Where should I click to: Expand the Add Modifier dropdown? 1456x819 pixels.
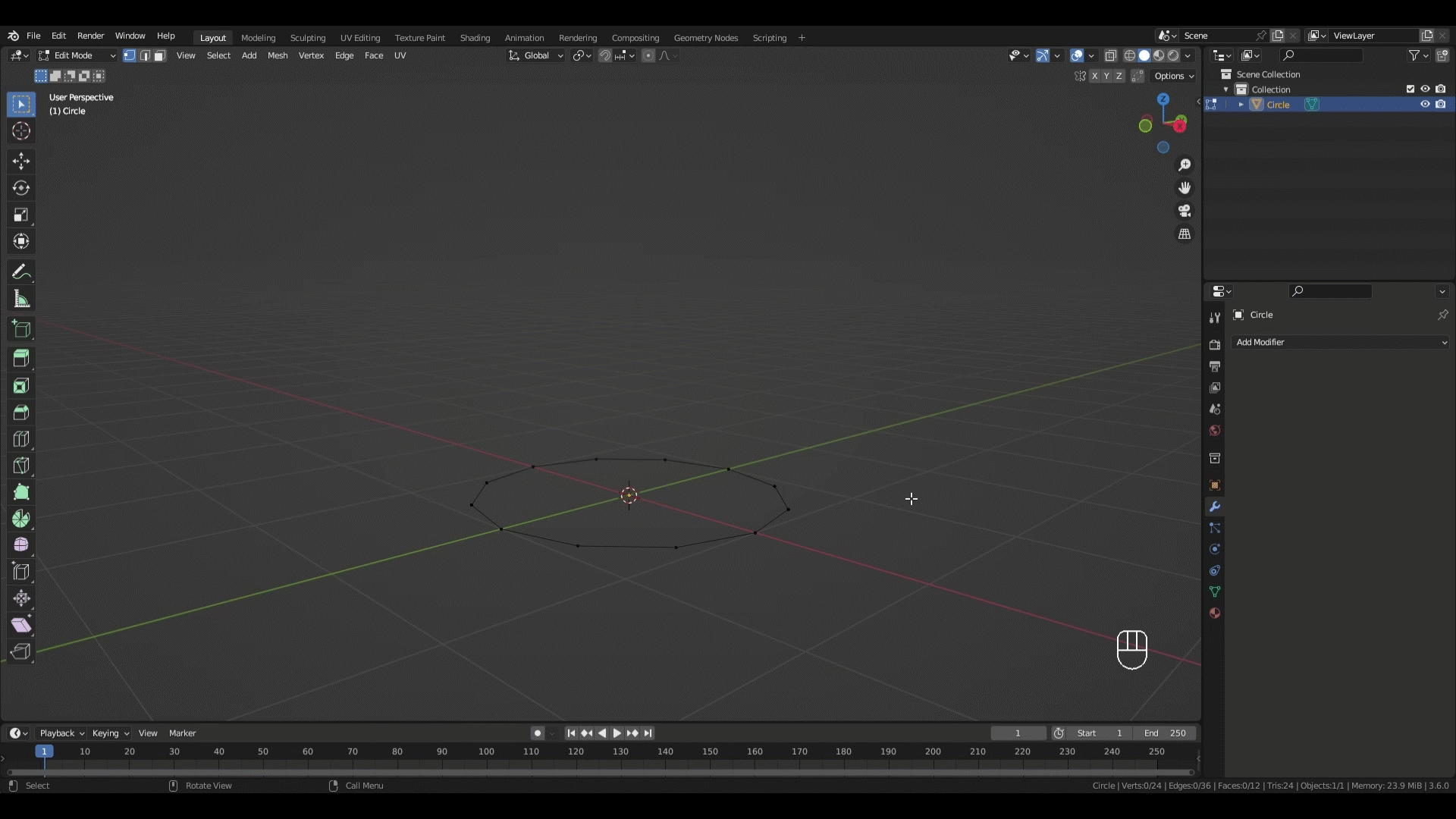1341,342
